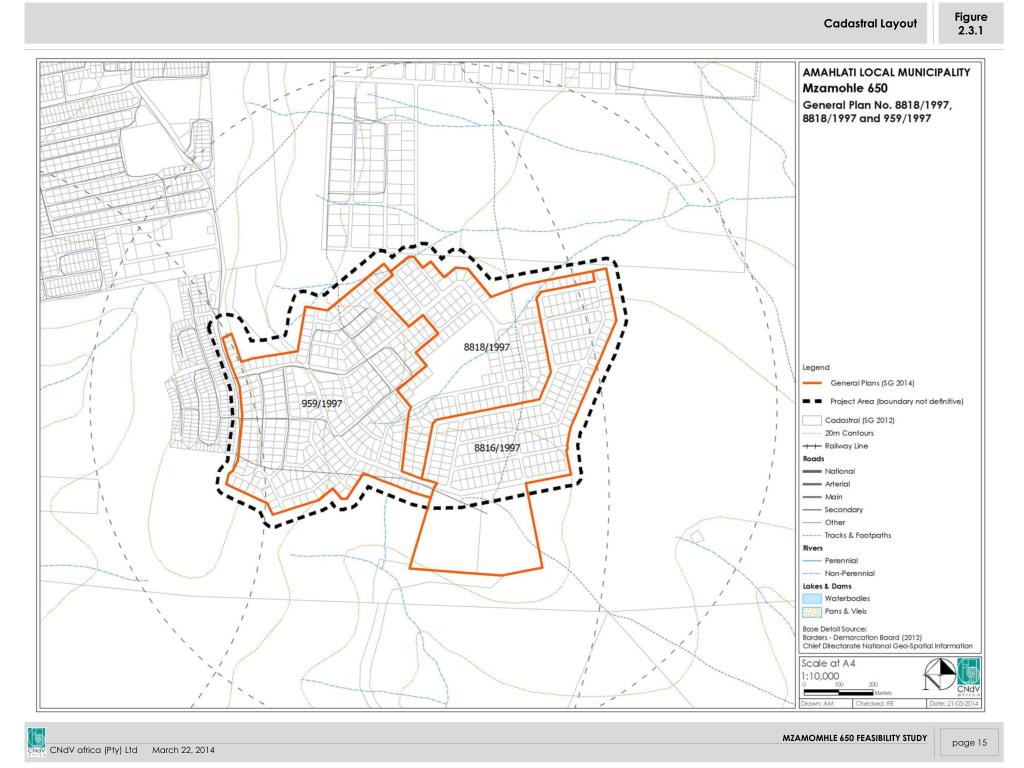Click the '1:10,000' scale value
The height and width of the screenshot is (768, 1024).
(820, 677)
